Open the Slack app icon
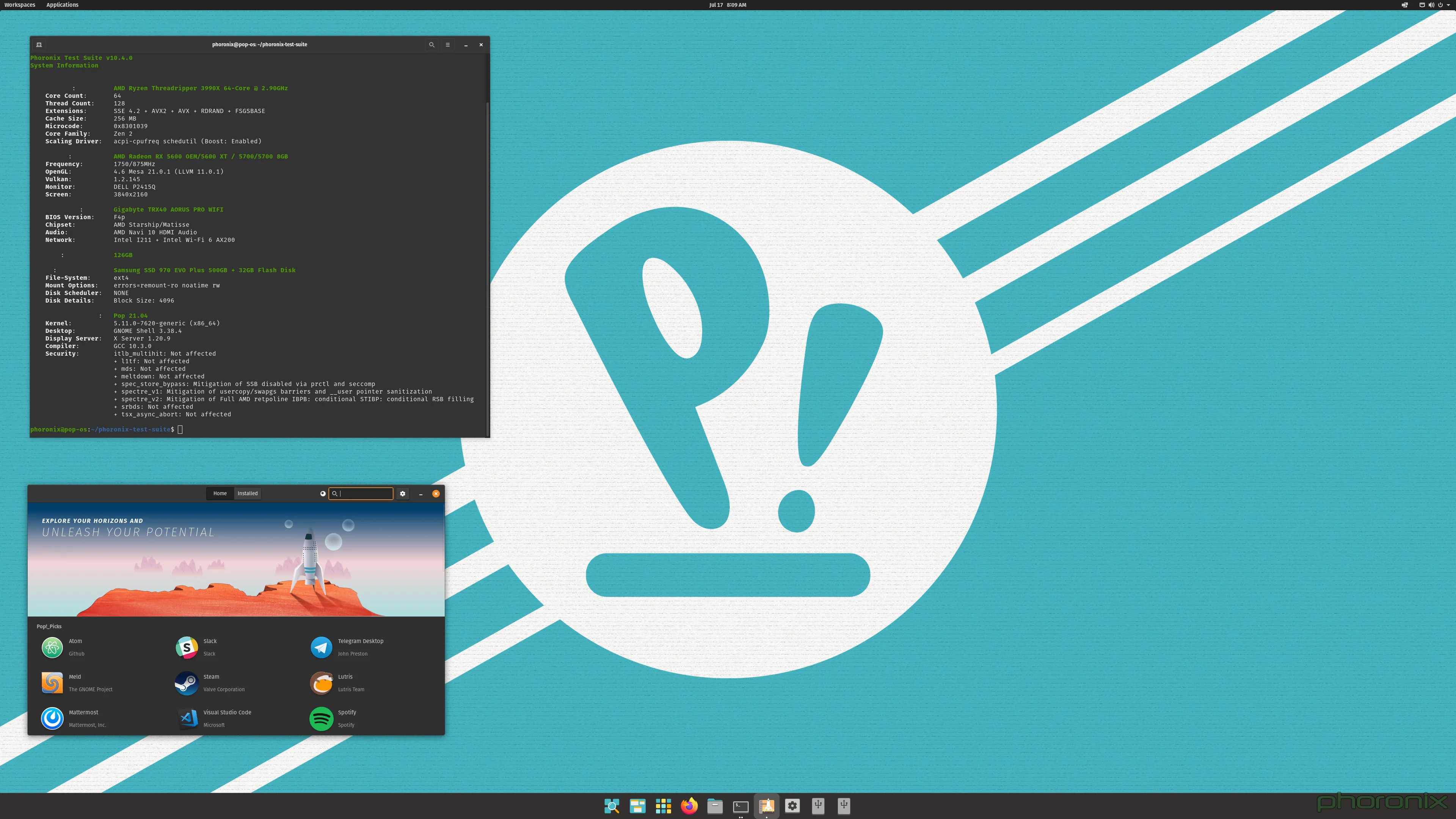 click(187, 647)
